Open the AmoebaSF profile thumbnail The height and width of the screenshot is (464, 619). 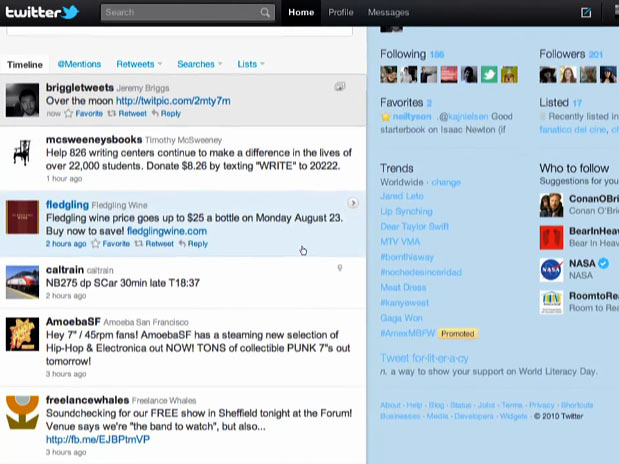22,334
